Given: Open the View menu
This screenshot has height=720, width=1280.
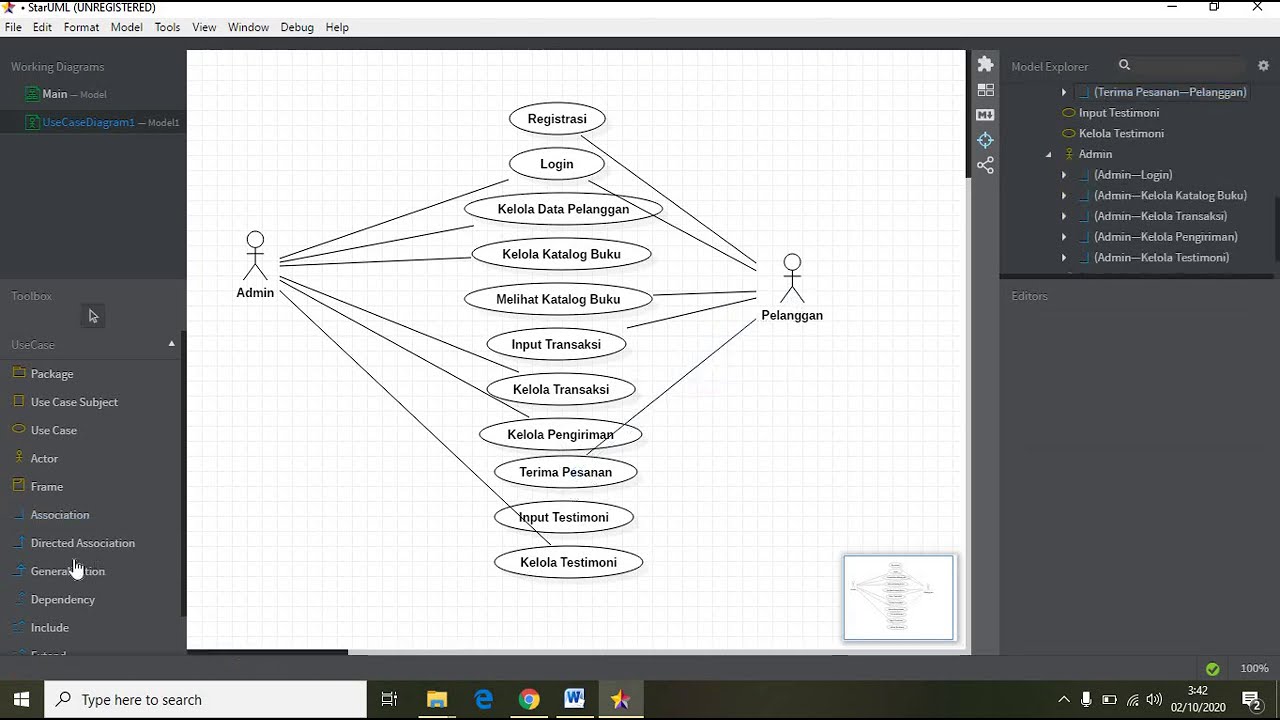Looking at the screenshot, I should 204,27.
